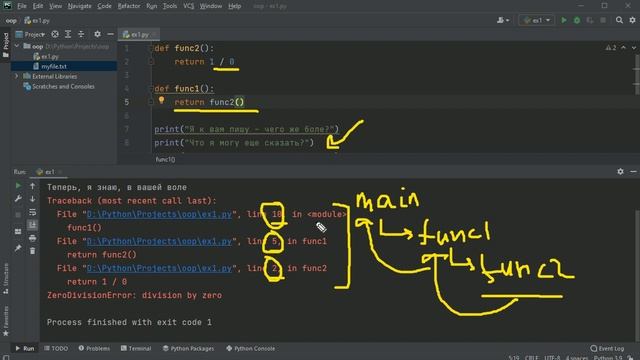Screen dimensions: 640x360
Task: Fold the func2 definition at line 1
Action: pos(151,48)
